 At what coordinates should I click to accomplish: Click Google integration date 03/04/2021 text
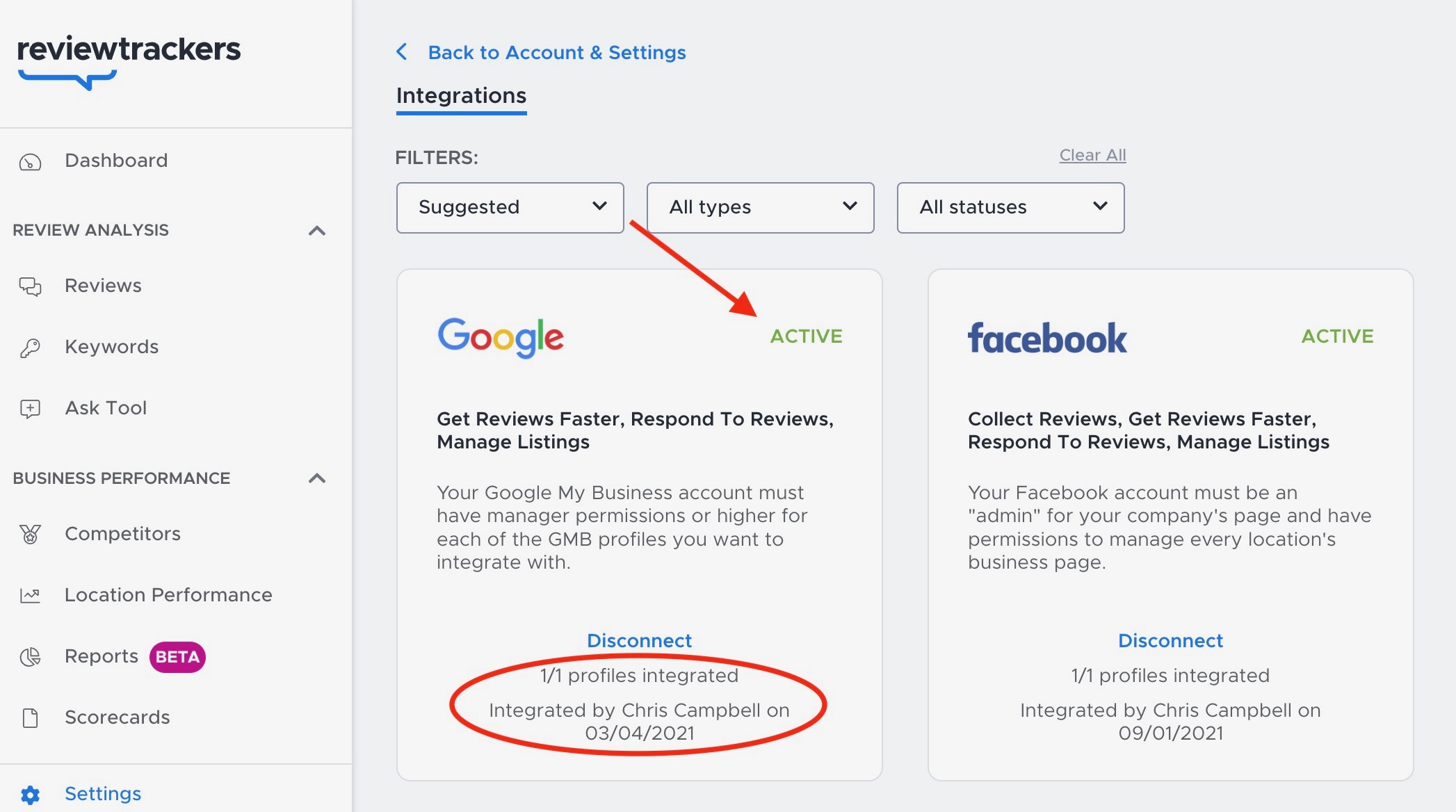click(x=639, y=733)
